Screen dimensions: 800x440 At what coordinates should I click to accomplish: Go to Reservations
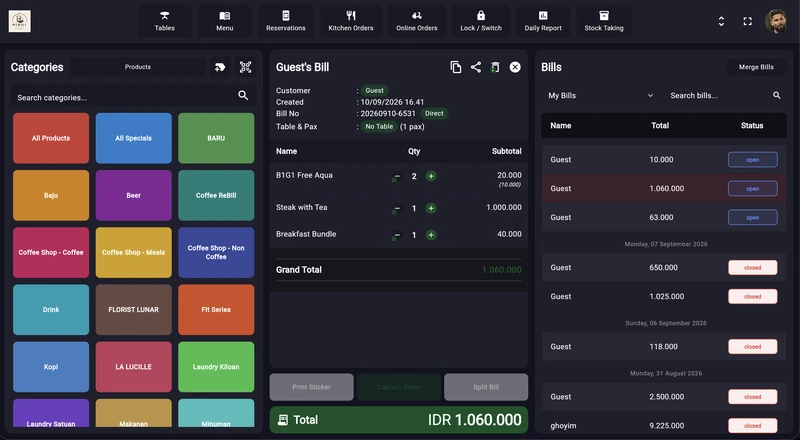click(x=286, y=21)
